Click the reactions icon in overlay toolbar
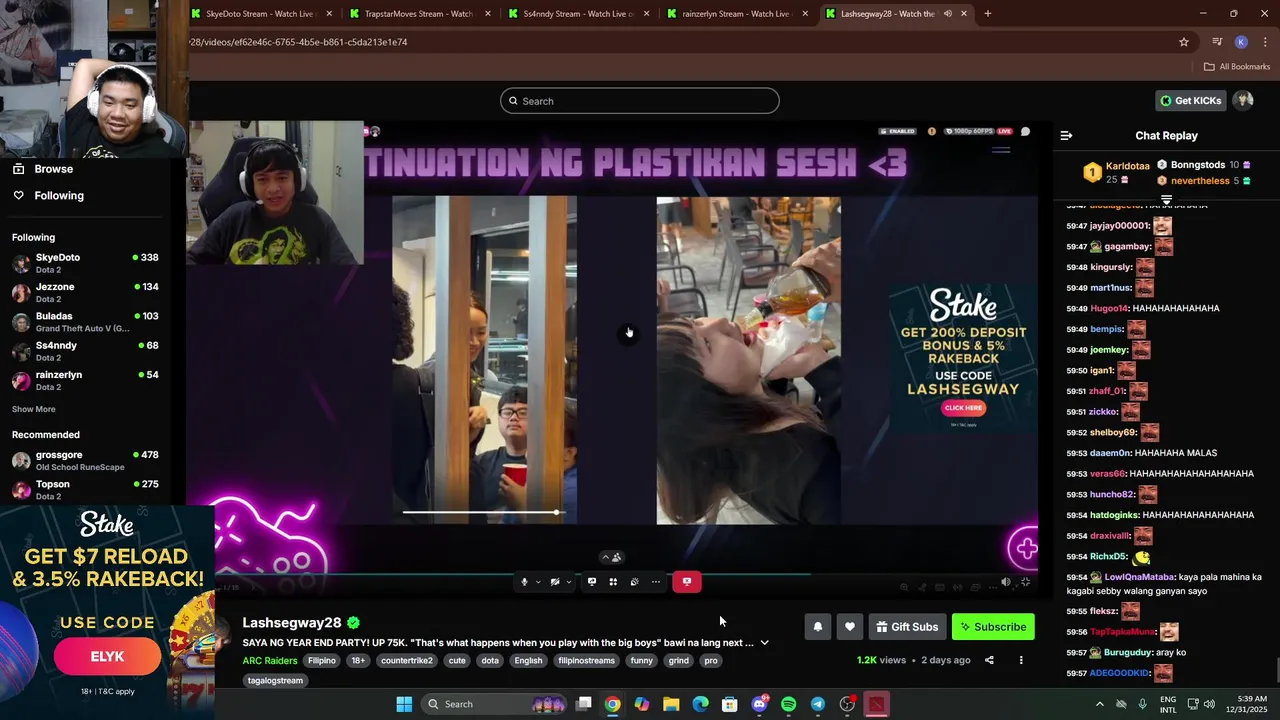This screenshot has height=720, width=1280. 634,582
